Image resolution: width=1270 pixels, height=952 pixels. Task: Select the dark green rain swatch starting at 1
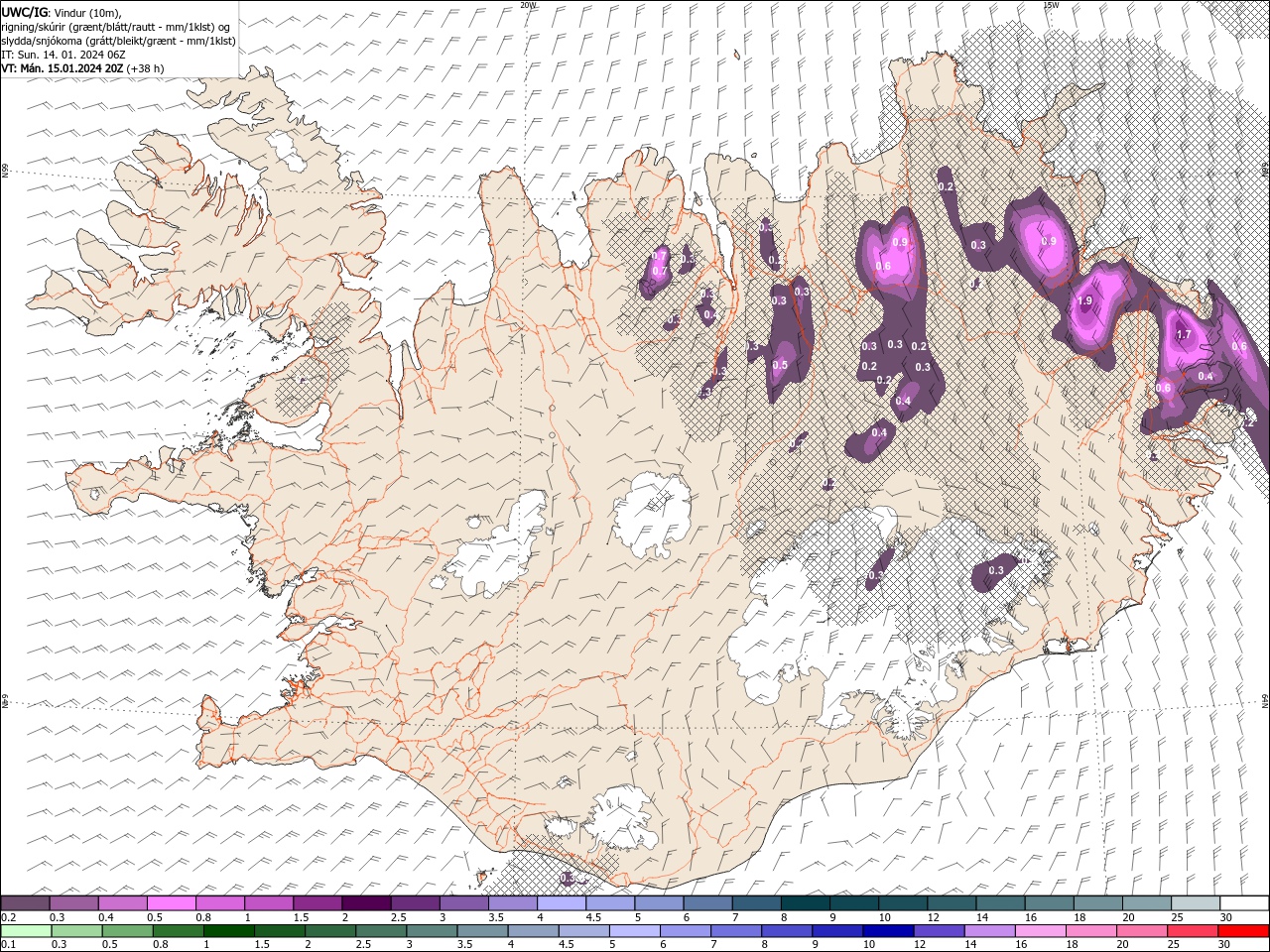228,931
